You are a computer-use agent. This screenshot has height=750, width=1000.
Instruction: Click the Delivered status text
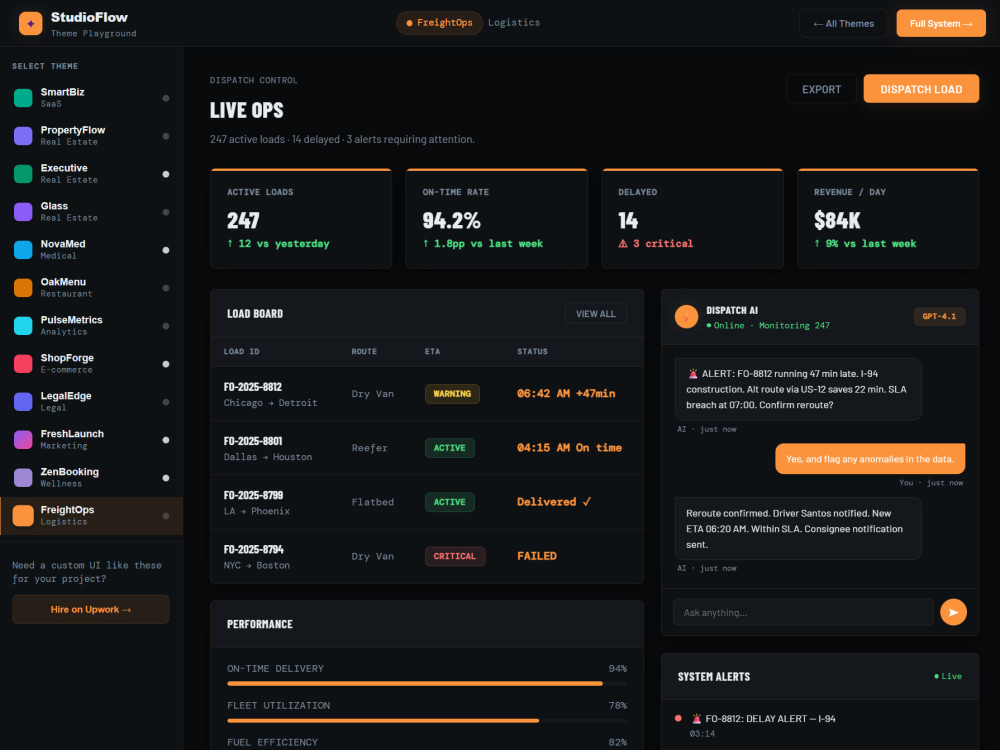554,502
